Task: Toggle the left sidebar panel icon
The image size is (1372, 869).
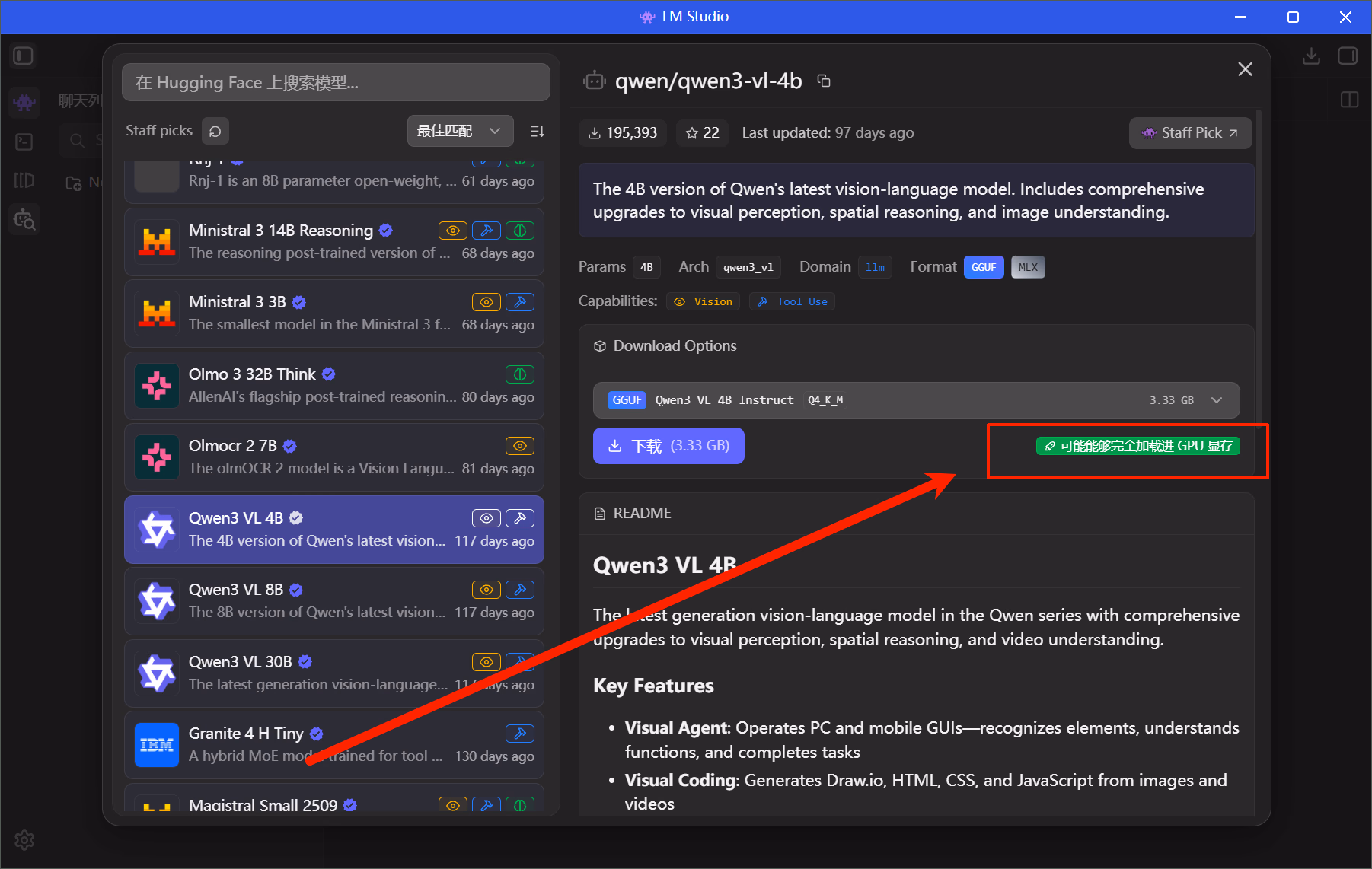Action: (x=24, y=56)
